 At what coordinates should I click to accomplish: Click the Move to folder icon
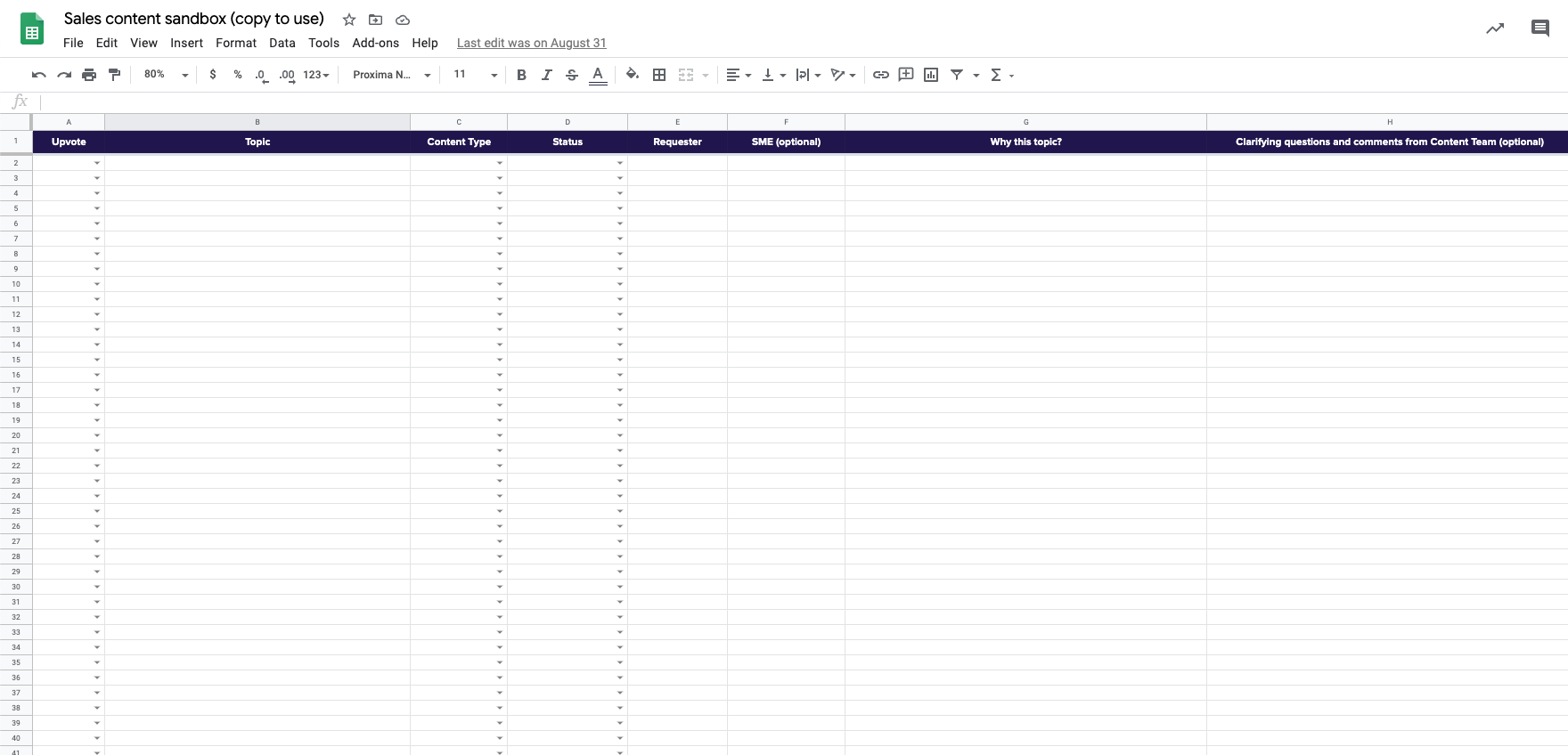pyautogui.click(x=376, y=20)
